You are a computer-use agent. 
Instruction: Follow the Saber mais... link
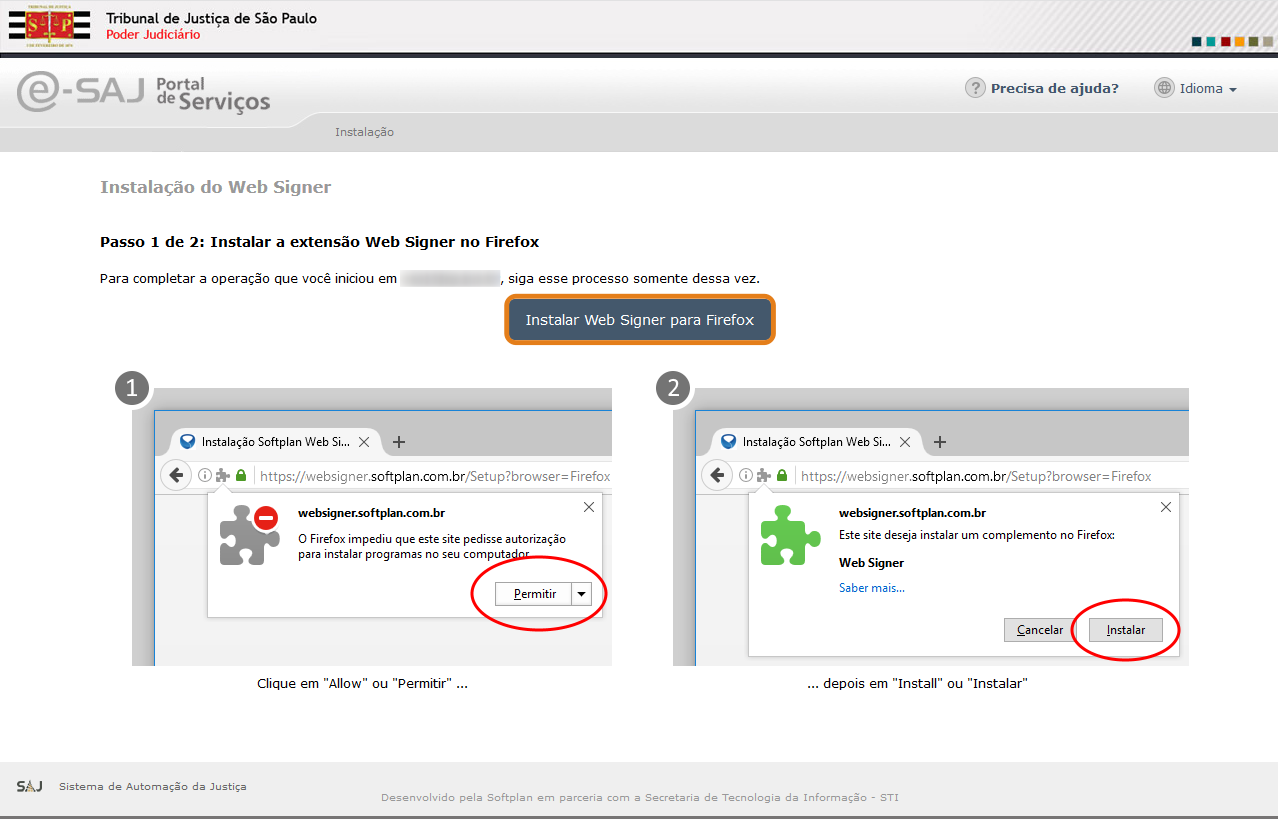pos(872,588)
